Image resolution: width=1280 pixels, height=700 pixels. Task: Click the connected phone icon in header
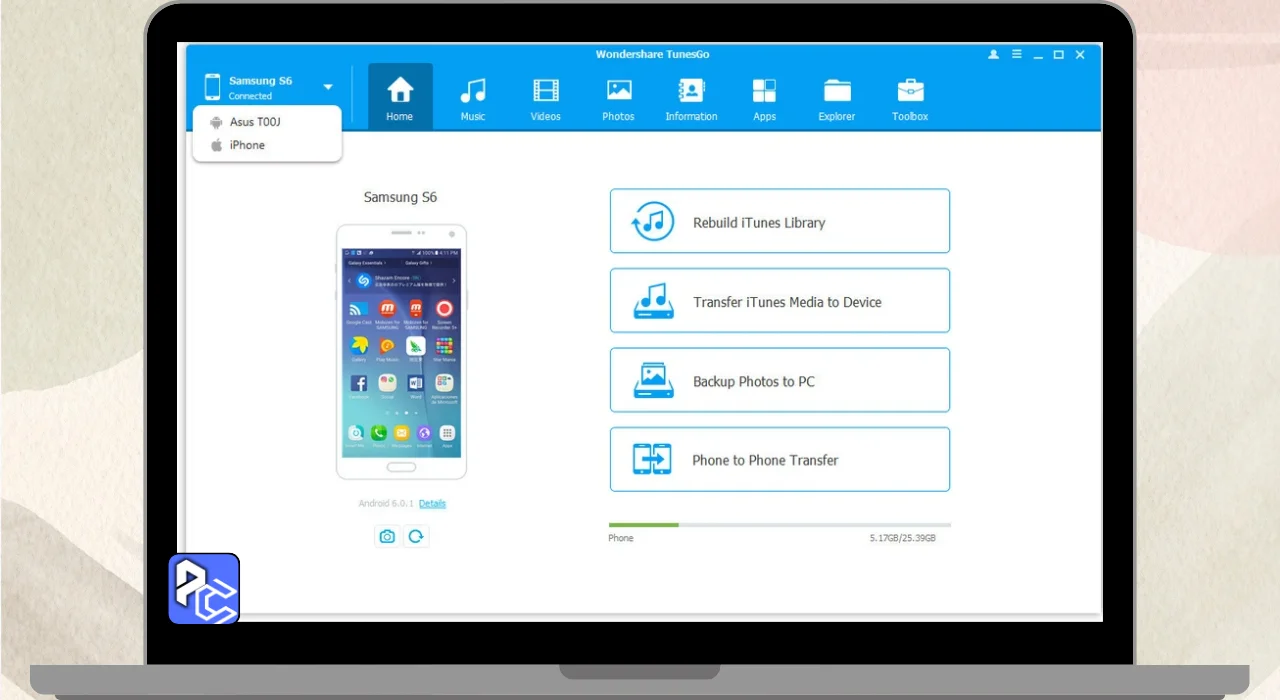(x=212, y=87)
